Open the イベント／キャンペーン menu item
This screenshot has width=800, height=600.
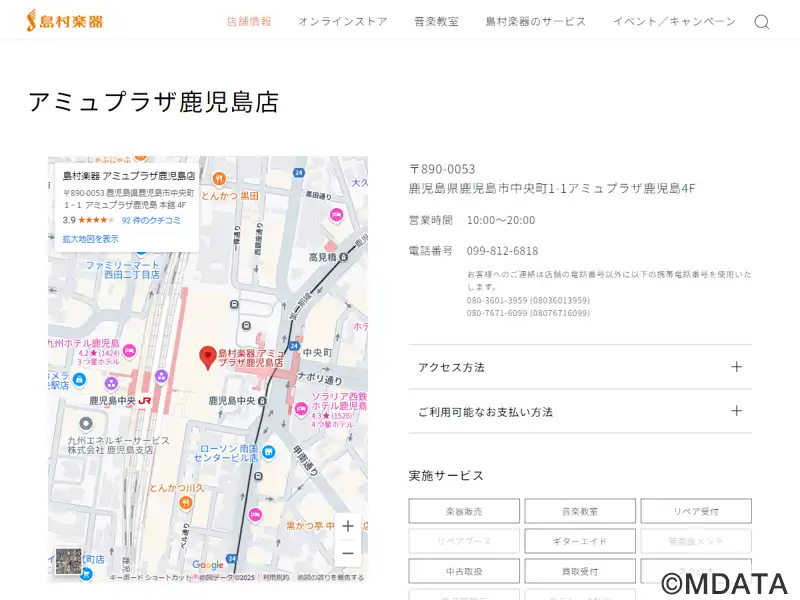coord(674,21)
